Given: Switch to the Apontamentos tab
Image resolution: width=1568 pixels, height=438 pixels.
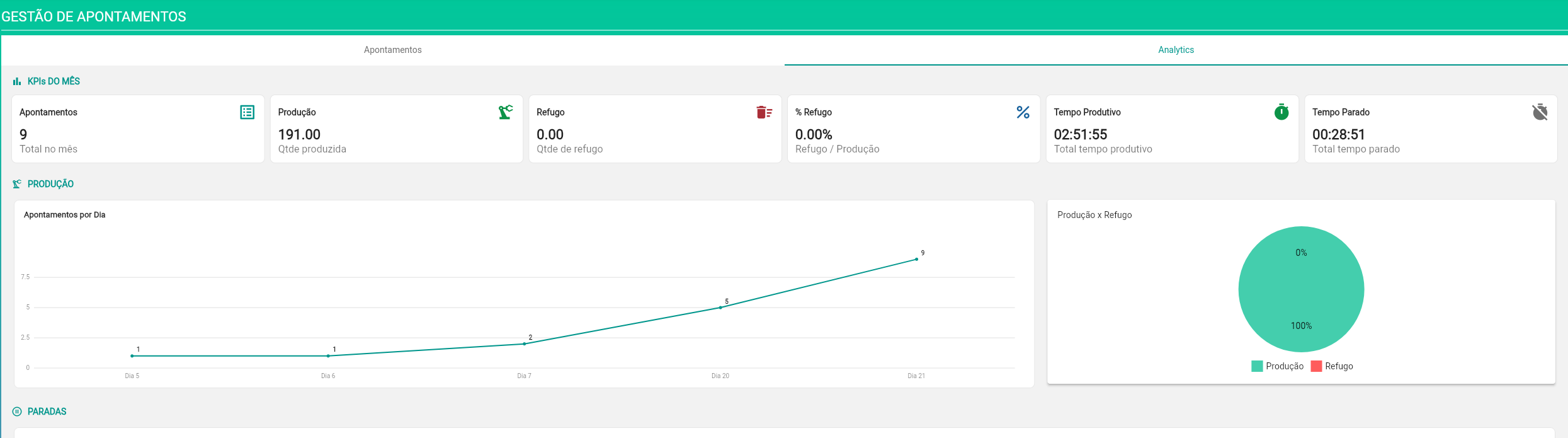Looking at the screenshot, I should (x=392, y=50).
